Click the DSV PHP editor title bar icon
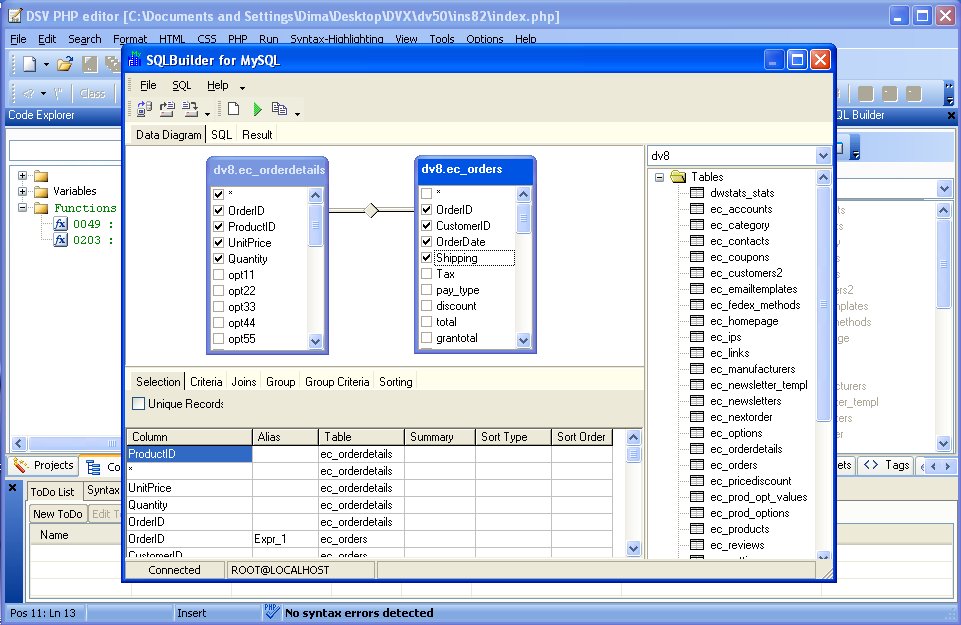 [15, 15]
